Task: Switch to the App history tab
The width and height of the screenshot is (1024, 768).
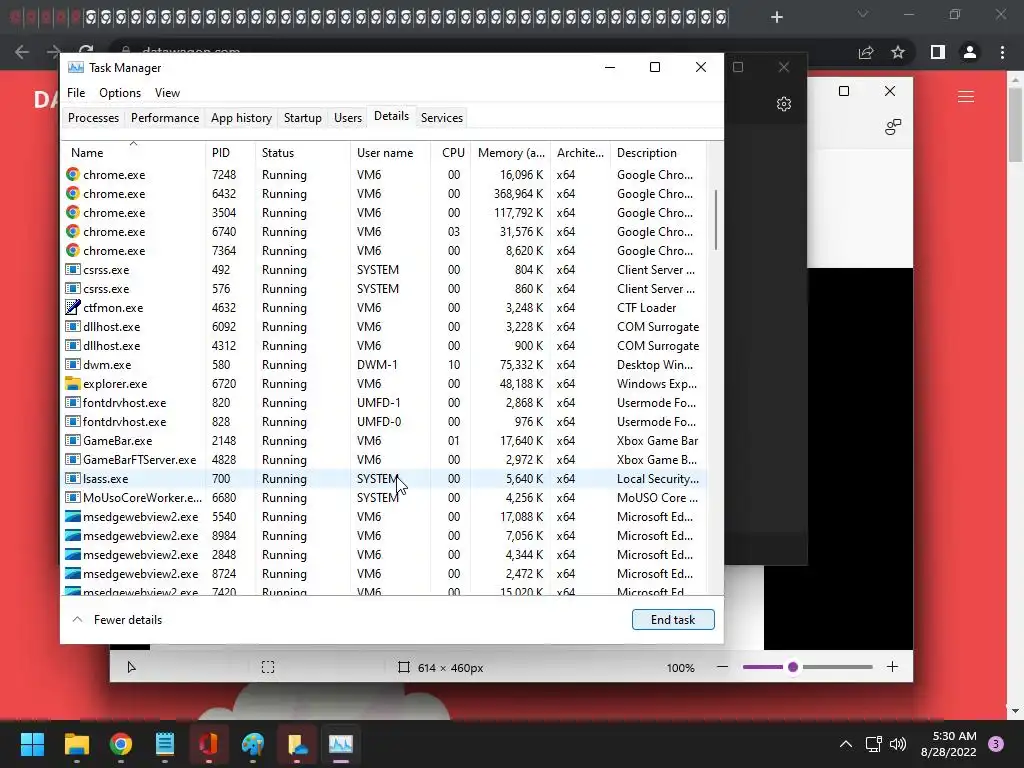Action: (241, 118)
